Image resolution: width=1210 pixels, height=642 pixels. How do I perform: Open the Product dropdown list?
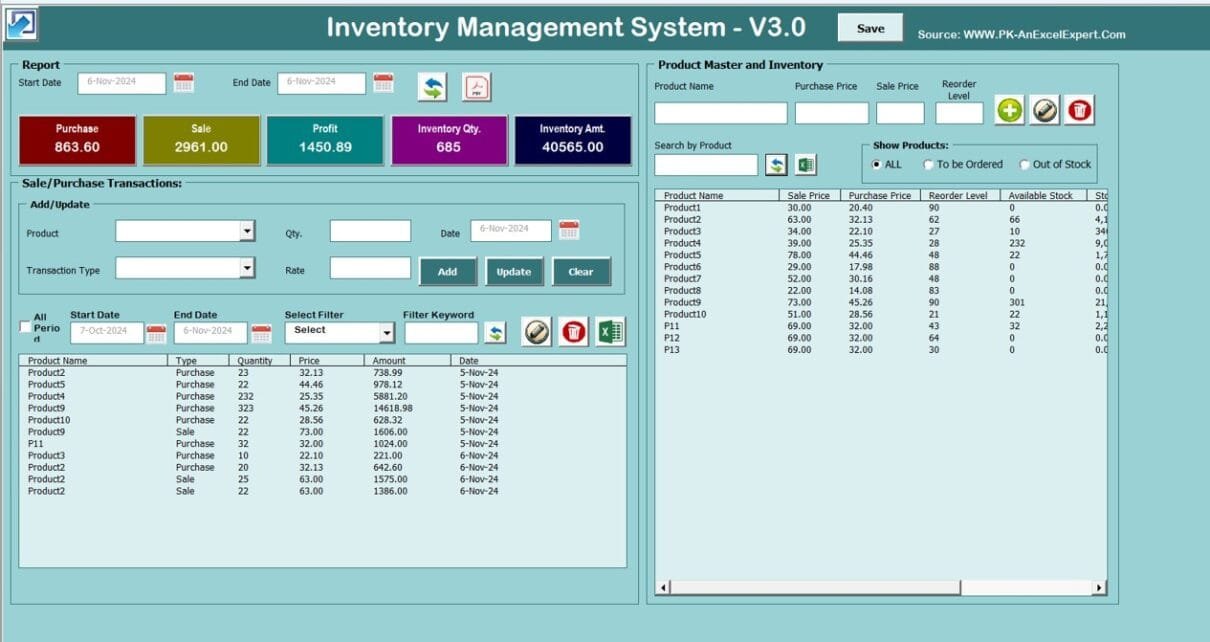point(247,231)
